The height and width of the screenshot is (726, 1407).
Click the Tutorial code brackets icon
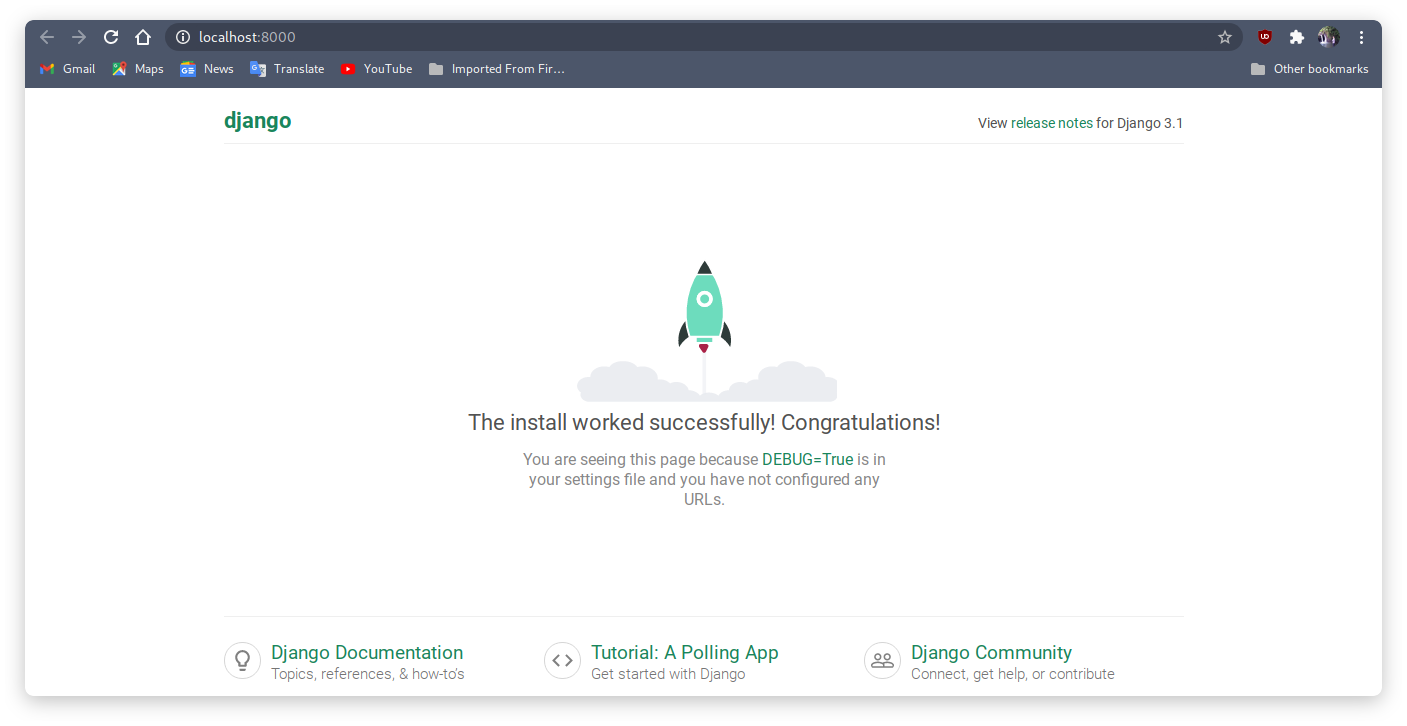(x=562, y=661)
